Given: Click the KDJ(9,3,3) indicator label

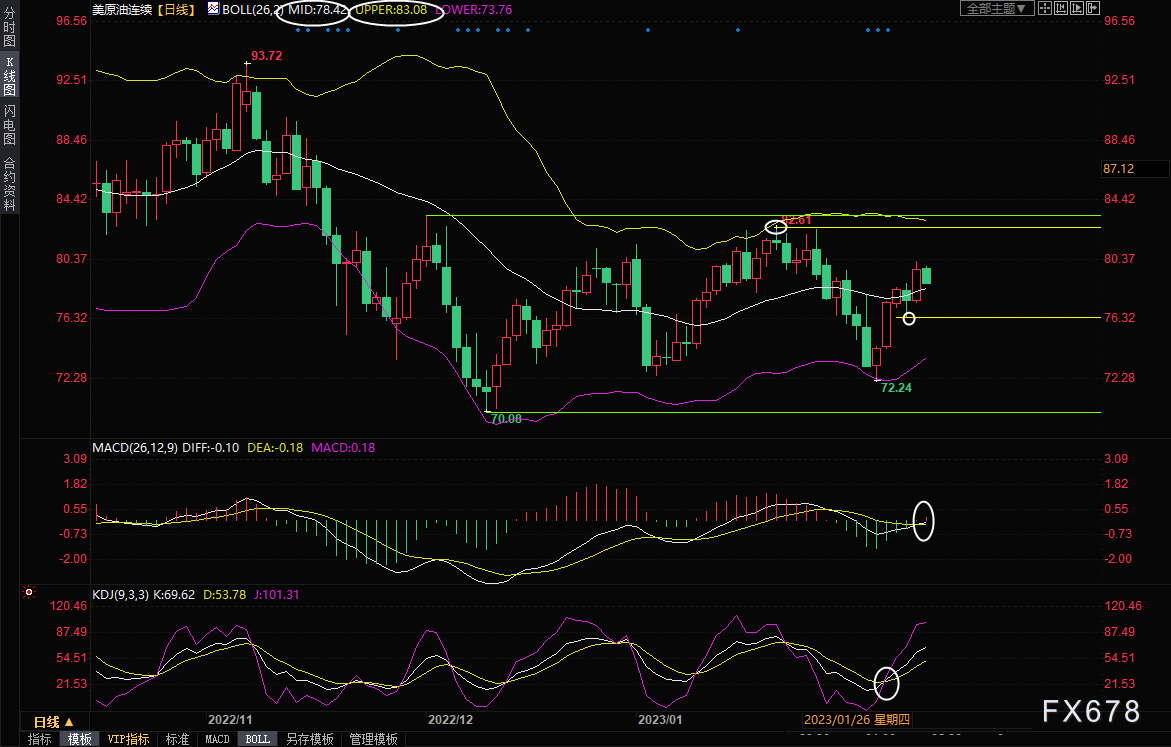Looking at the screenshot, I should (x=120, y=595).
